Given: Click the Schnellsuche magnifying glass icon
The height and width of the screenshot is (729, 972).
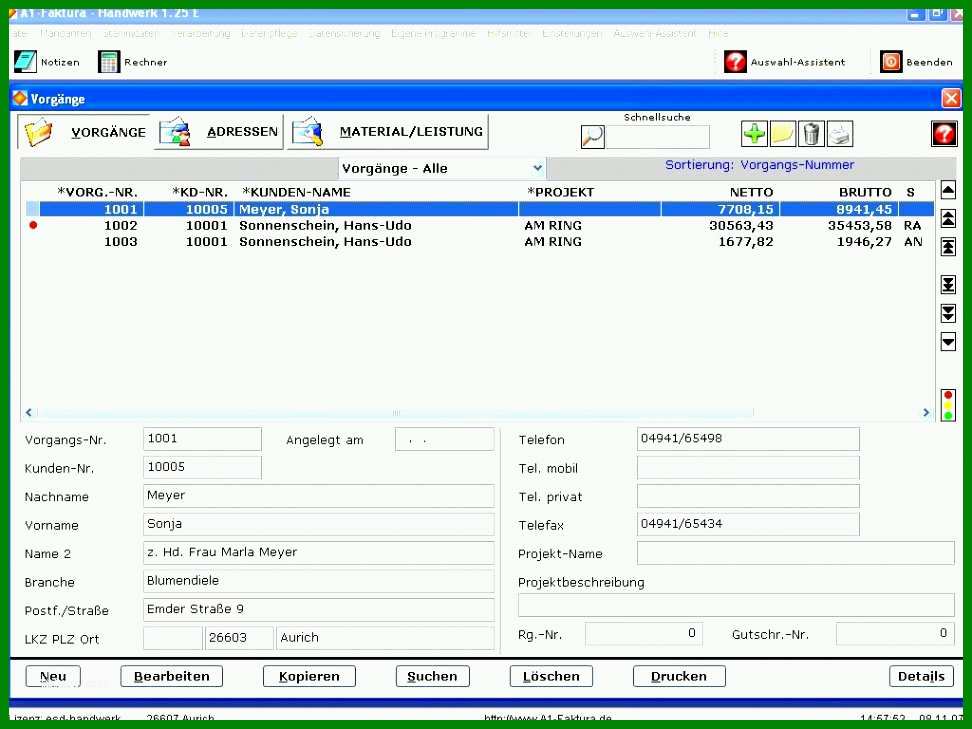Looking at the screenshot, I should [x=593, y=136].
